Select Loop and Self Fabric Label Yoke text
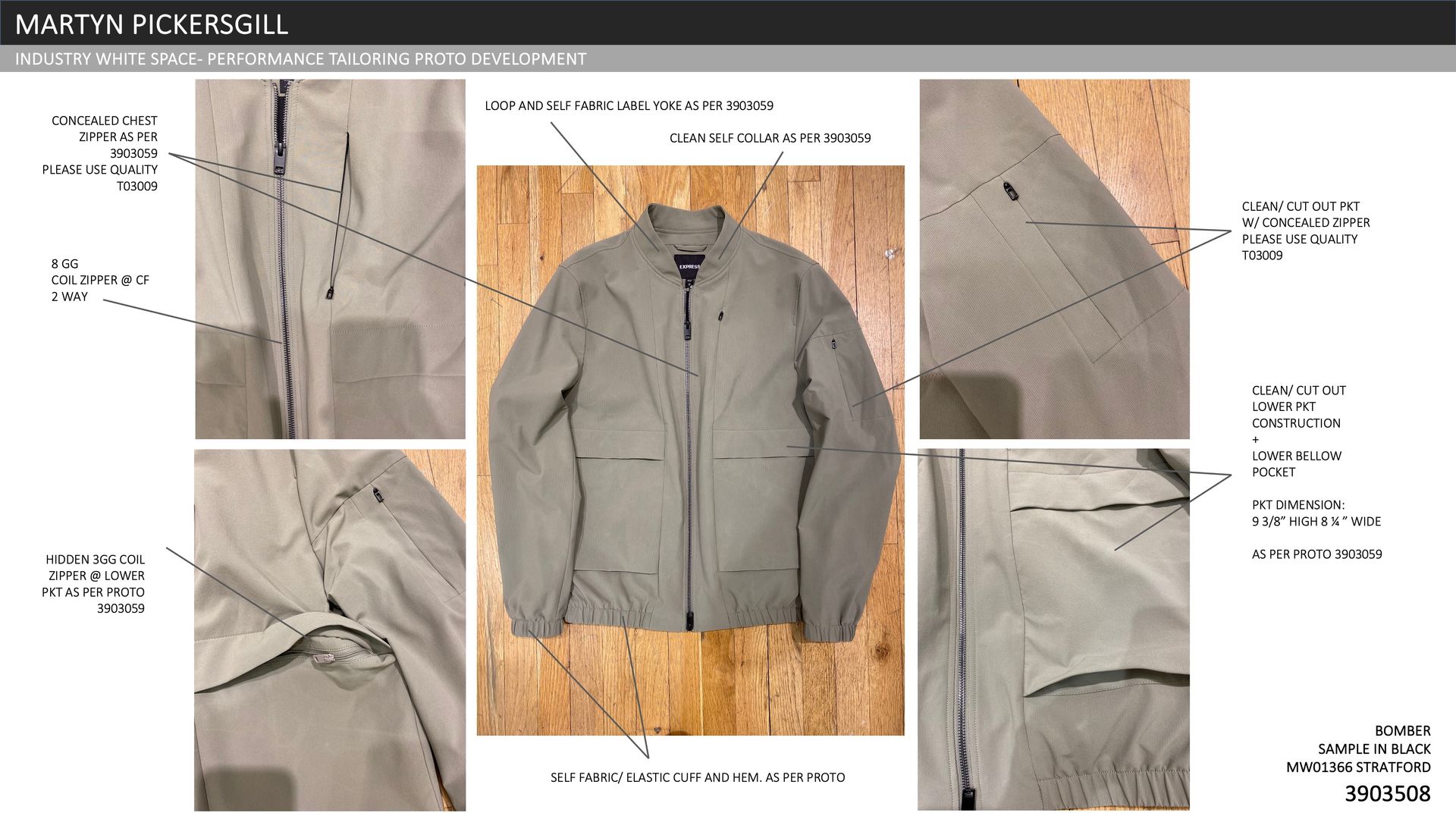Image resolution: width=1456 pixels, height=819 pixels. click(629, 106)
